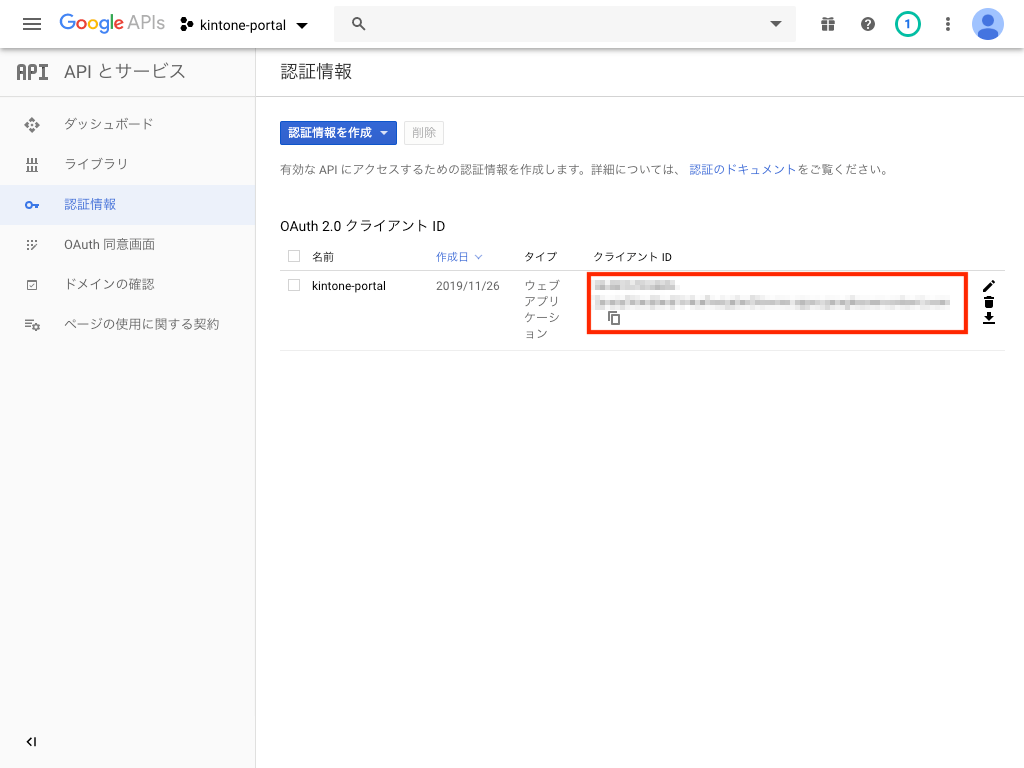1024x768 pixels.
Task: Delete the kintone-portal client via trash icon
Action: pos(989,302)
